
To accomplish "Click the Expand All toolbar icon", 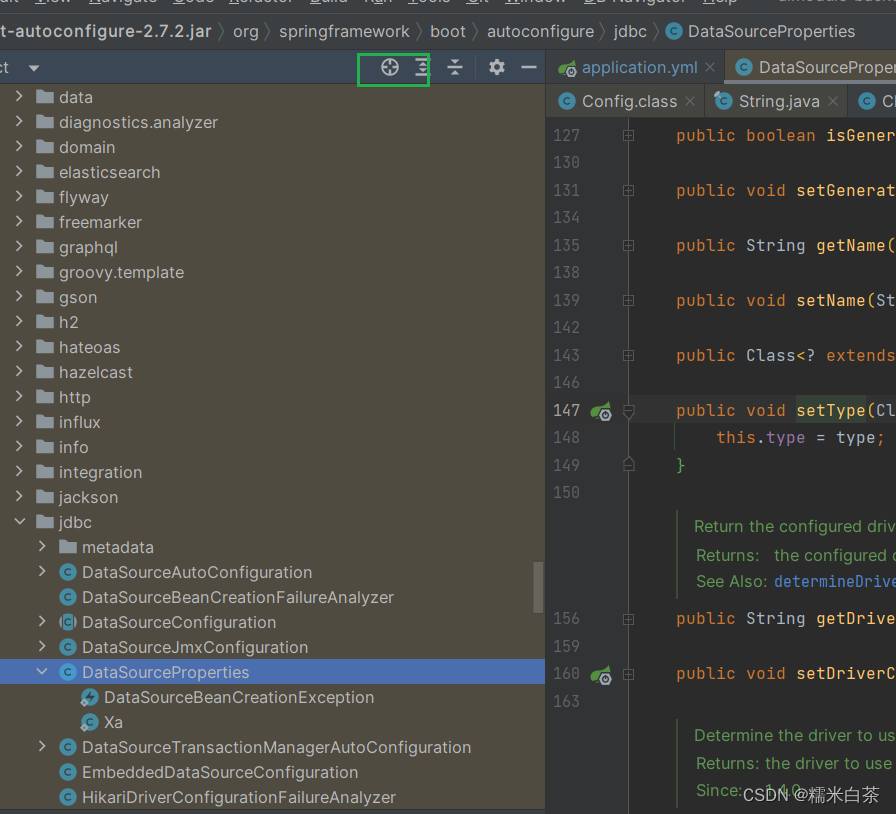I will (x=422, y=67).
